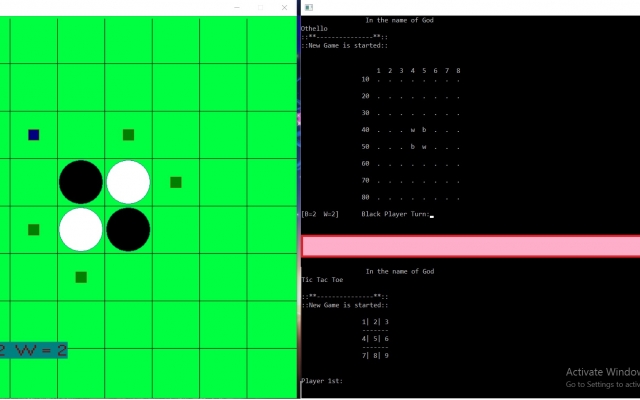Click the blue hint square on the Othello board
640x400 pixels.
[x=33, y=135]
